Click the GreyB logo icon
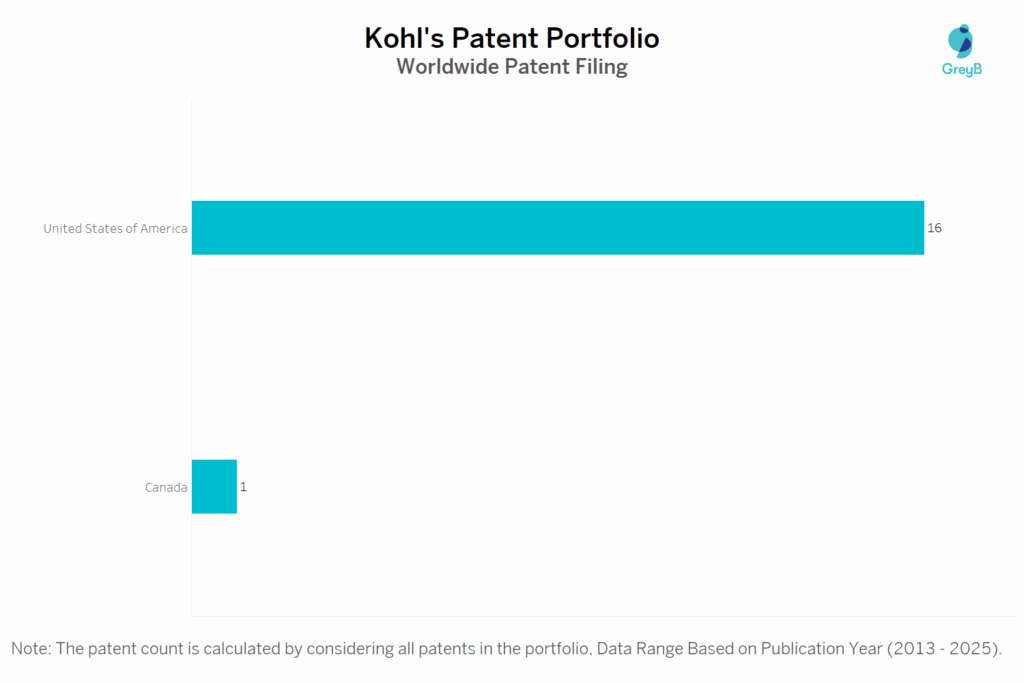The width and height of the screenshot is (1024, 683). (x=961, y=41)
